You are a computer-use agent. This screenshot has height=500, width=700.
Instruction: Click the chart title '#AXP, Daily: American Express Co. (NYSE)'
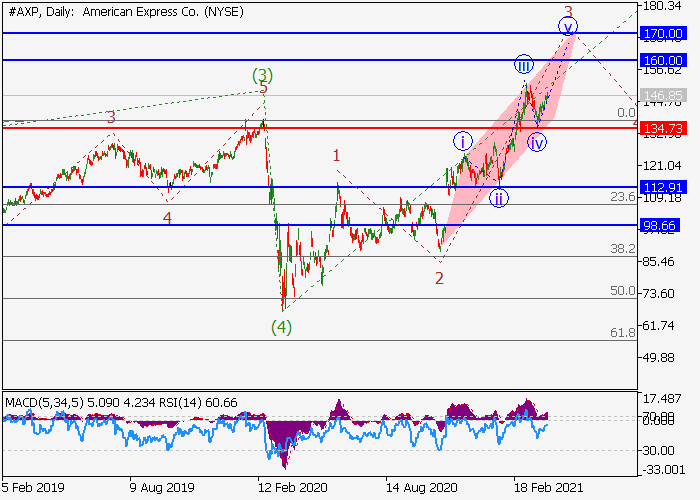pyautogui.click(x=126, y=12)
